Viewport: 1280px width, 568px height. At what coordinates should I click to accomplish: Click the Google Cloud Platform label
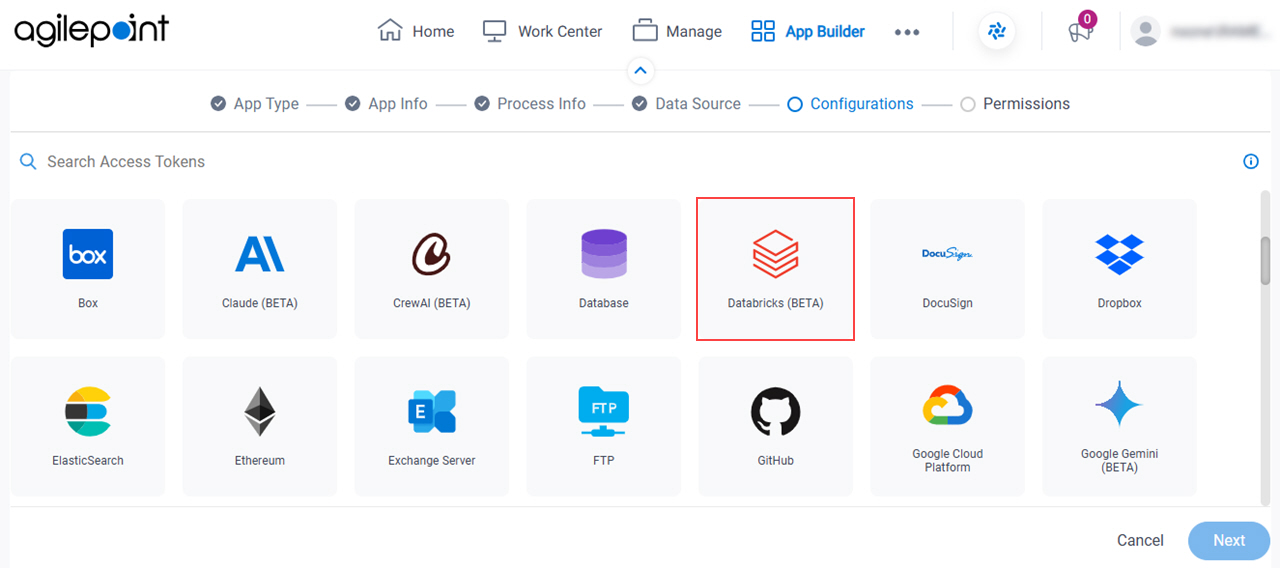coord(947,460)
